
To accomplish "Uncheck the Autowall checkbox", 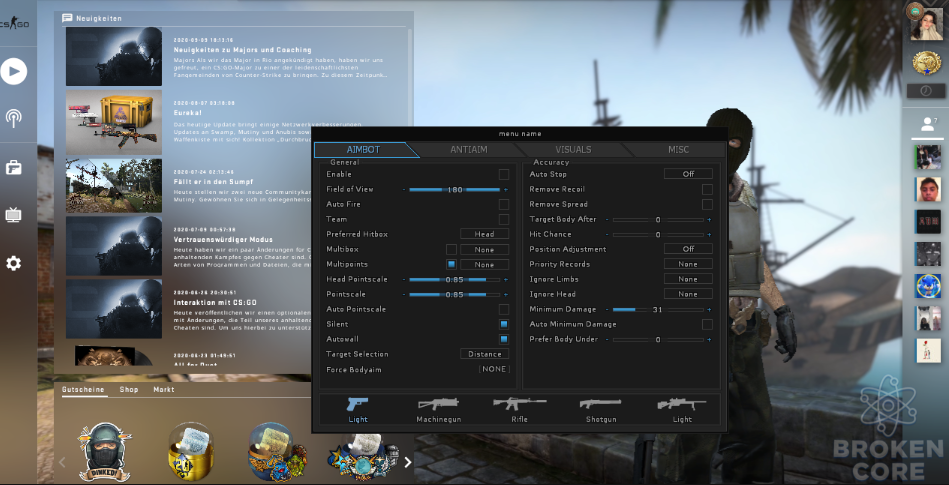I will coord(504,339).
